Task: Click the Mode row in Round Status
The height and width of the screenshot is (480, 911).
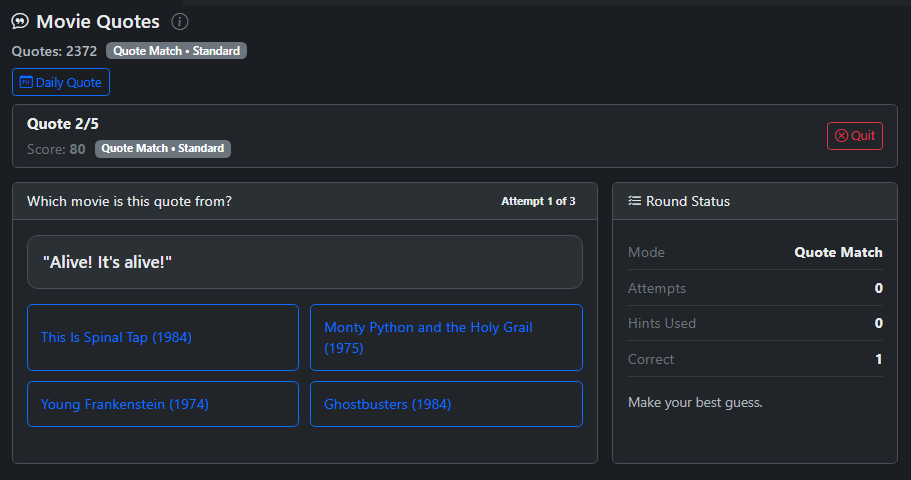Action: click(754, 252)
